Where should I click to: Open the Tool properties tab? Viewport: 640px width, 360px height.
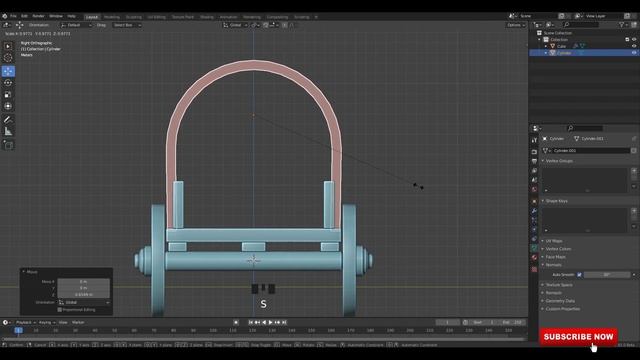point(534,140)
